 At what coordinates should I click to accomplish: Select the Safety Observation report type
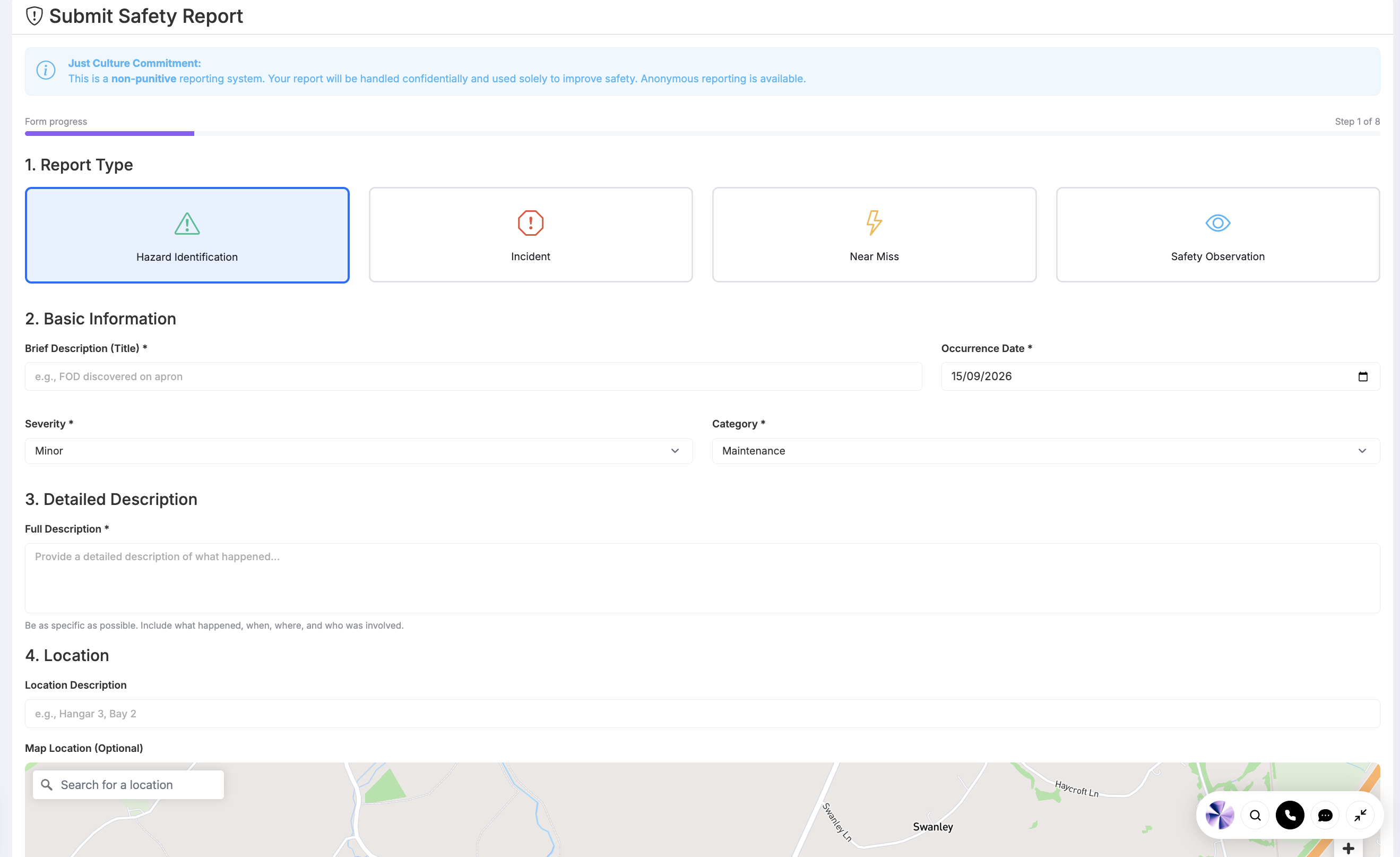click(1217, 235)
